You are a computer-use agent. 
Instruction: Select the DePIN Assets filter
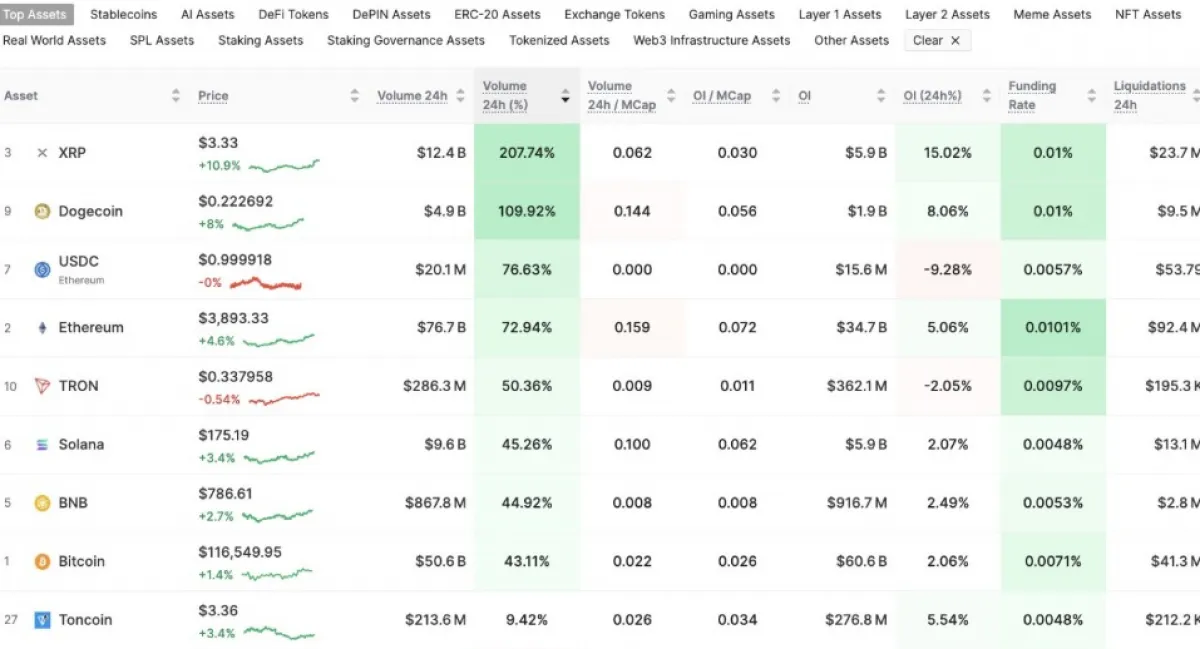click(392, 14)
